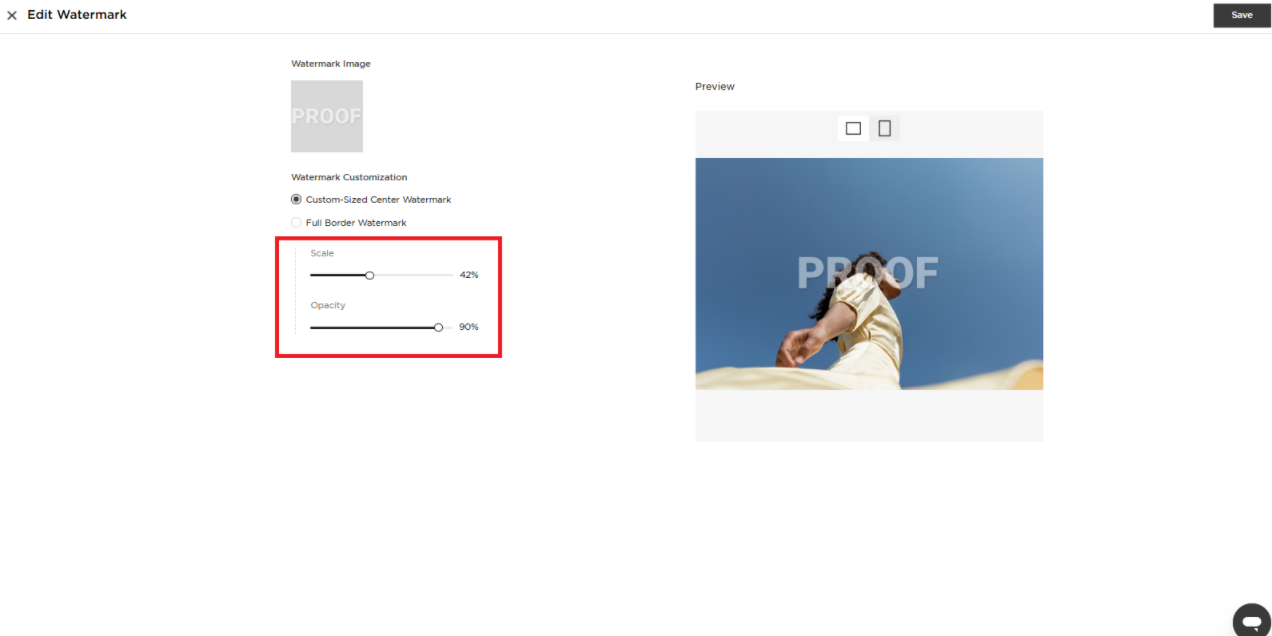Select Full Border Watermark radio button

click(296, 223)
